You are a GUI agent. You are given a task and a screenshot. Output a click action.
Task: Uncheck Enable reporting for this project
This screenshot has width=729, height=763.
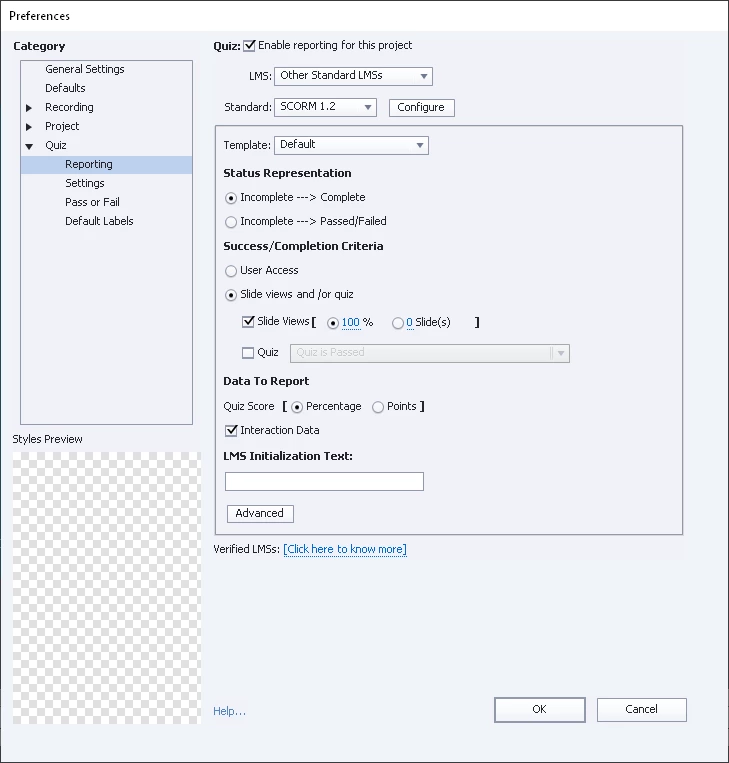(x=249, y=46)
